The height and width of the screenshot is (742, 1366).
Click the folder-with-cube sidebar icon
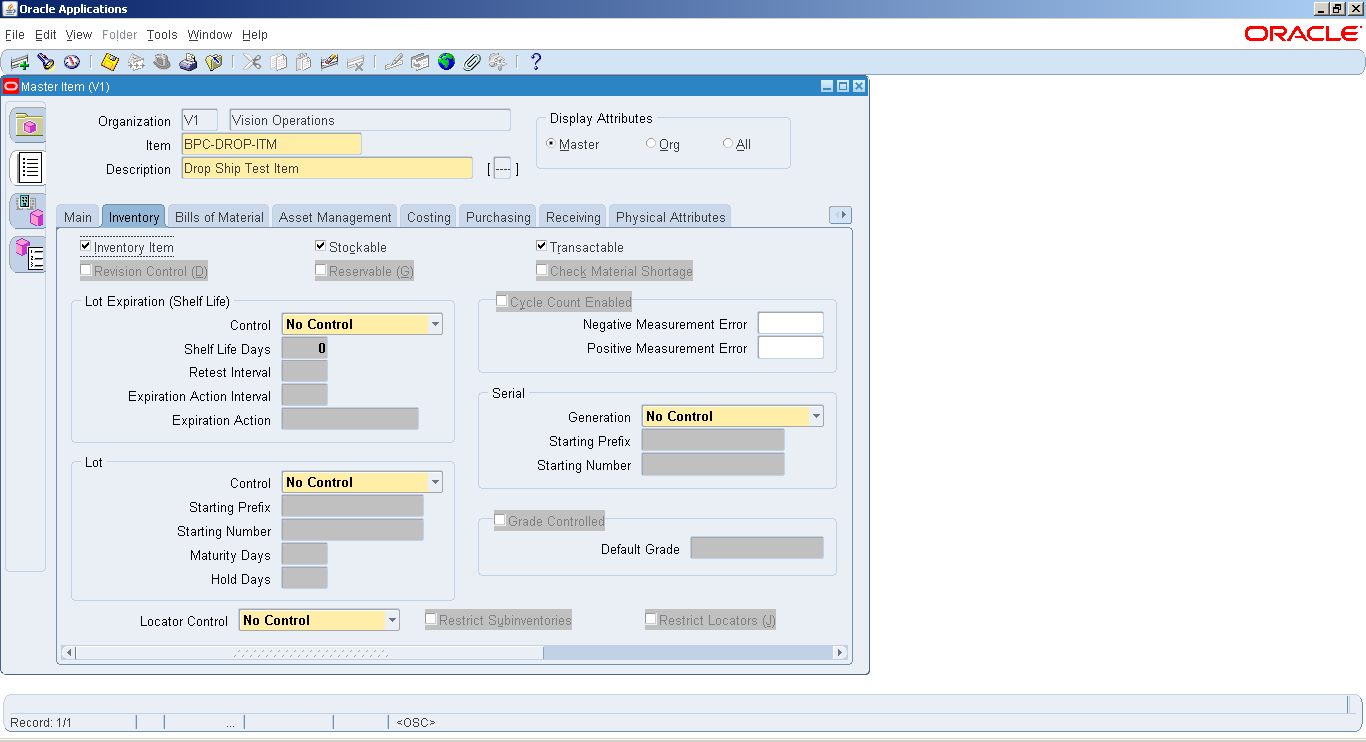[x=28, y=126]
